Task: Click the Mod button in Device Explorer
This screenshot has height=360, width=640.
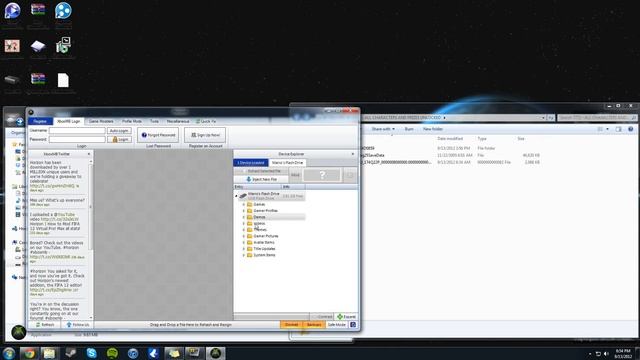Action: (x=296, y=175)
